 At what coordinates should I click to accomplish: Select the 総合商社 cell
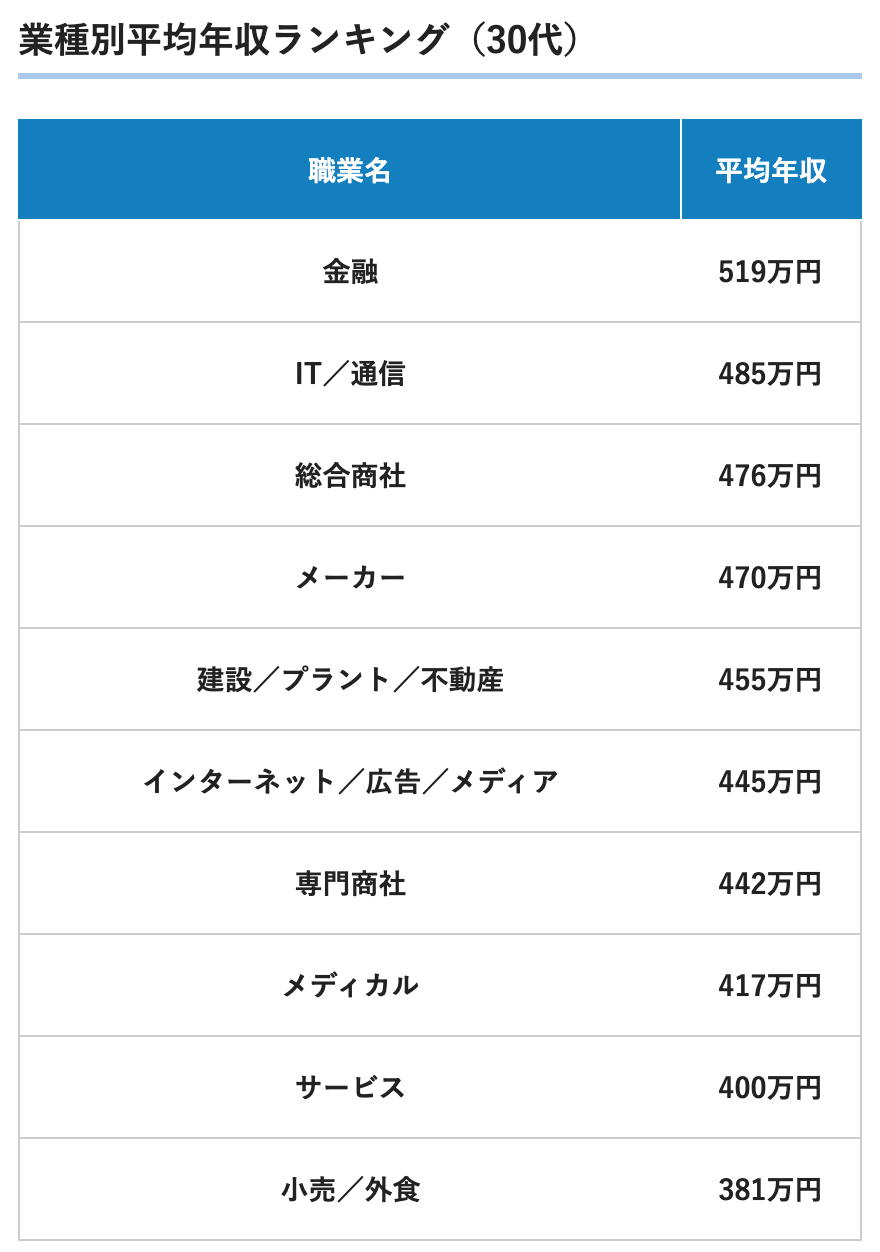point(349,476)
